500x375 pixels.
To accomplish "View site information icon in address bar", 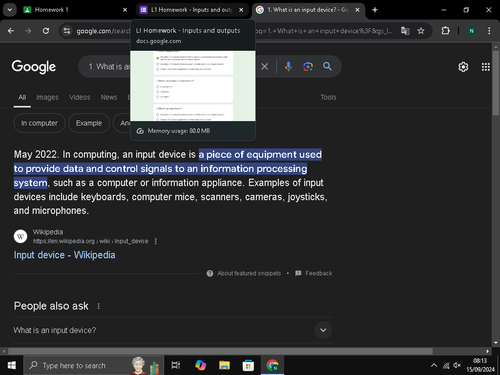I will 67,31.
